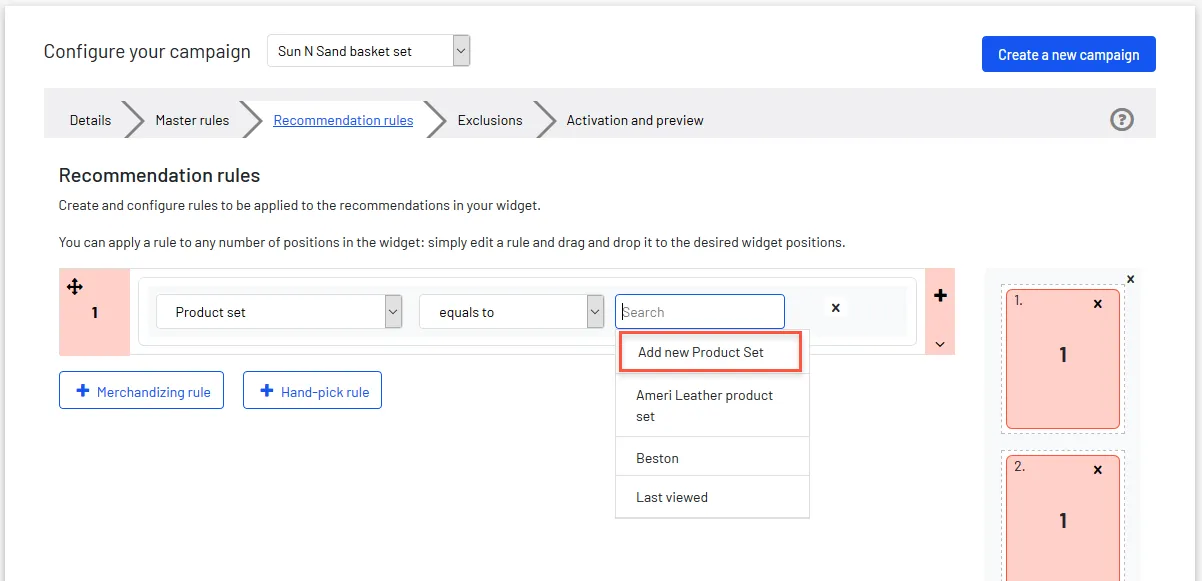Viewport: 1202px width, 581px height.
Task: Close the widget preview panel
Action: click(x=1131, y=279)
